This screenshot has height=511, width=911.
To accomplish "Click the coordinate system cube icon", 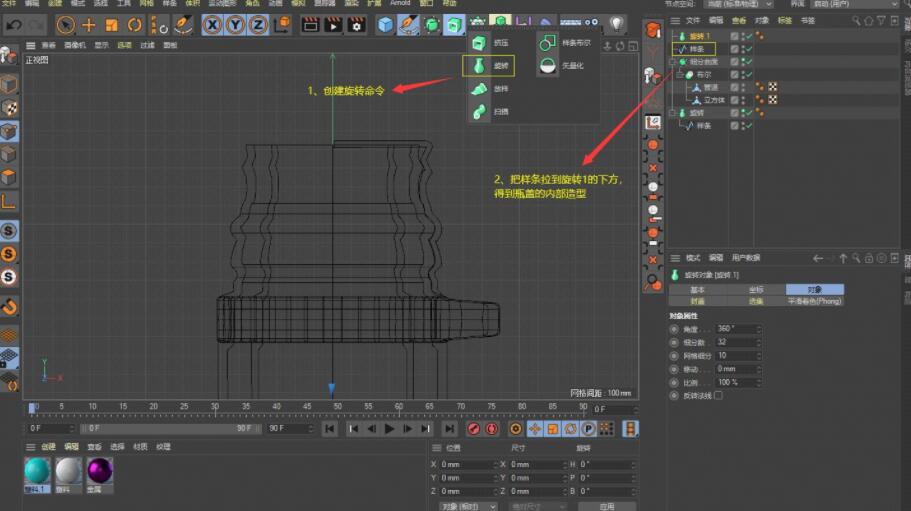I will pos(282,25).
